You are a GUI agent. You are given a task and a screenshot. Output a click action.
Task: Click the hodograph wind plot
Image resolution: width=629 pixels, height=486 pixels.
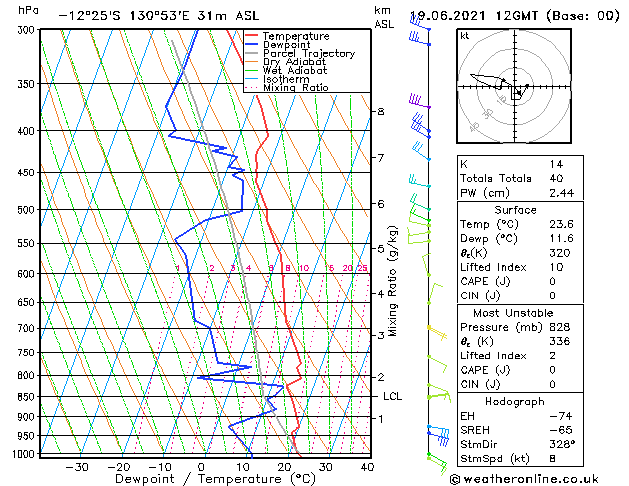(514, 86)
